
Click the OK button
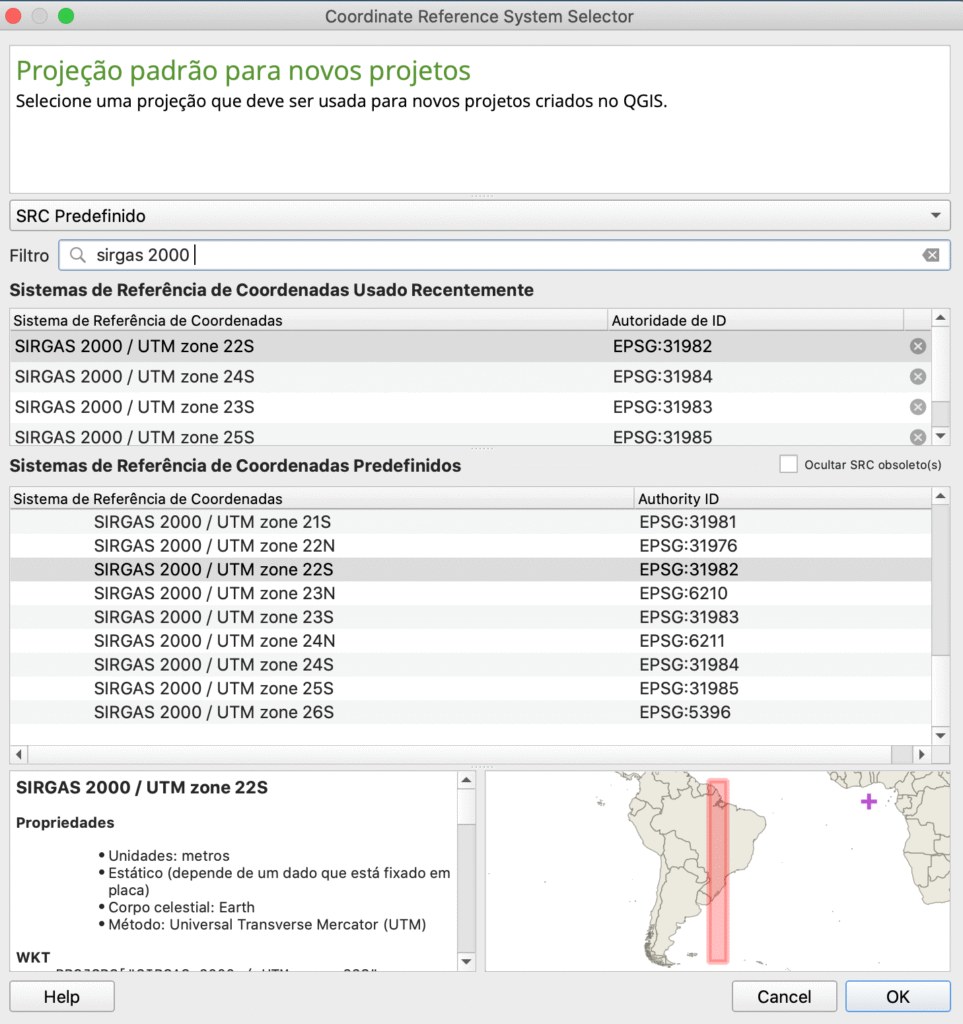[898, 997]
